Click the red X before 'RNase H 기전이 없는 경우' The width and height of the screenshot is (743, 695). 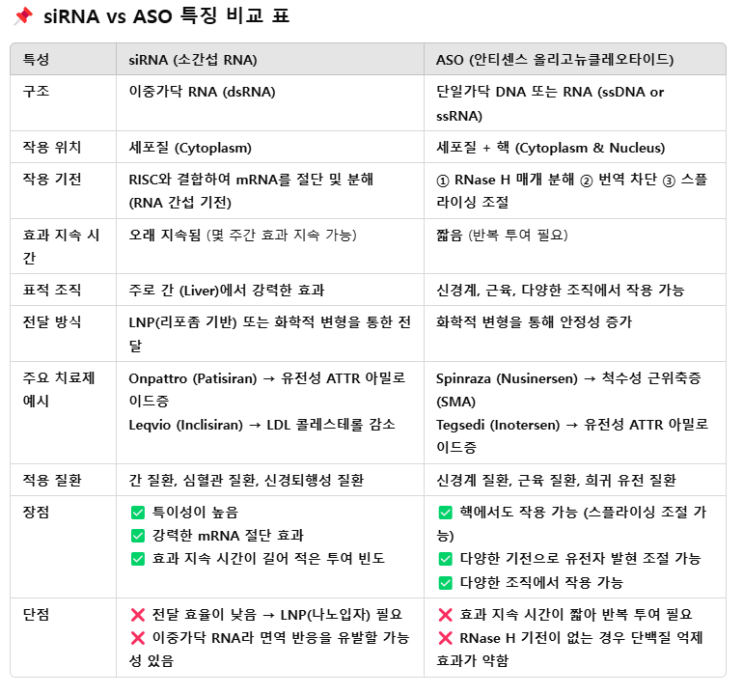pos(446,637)
